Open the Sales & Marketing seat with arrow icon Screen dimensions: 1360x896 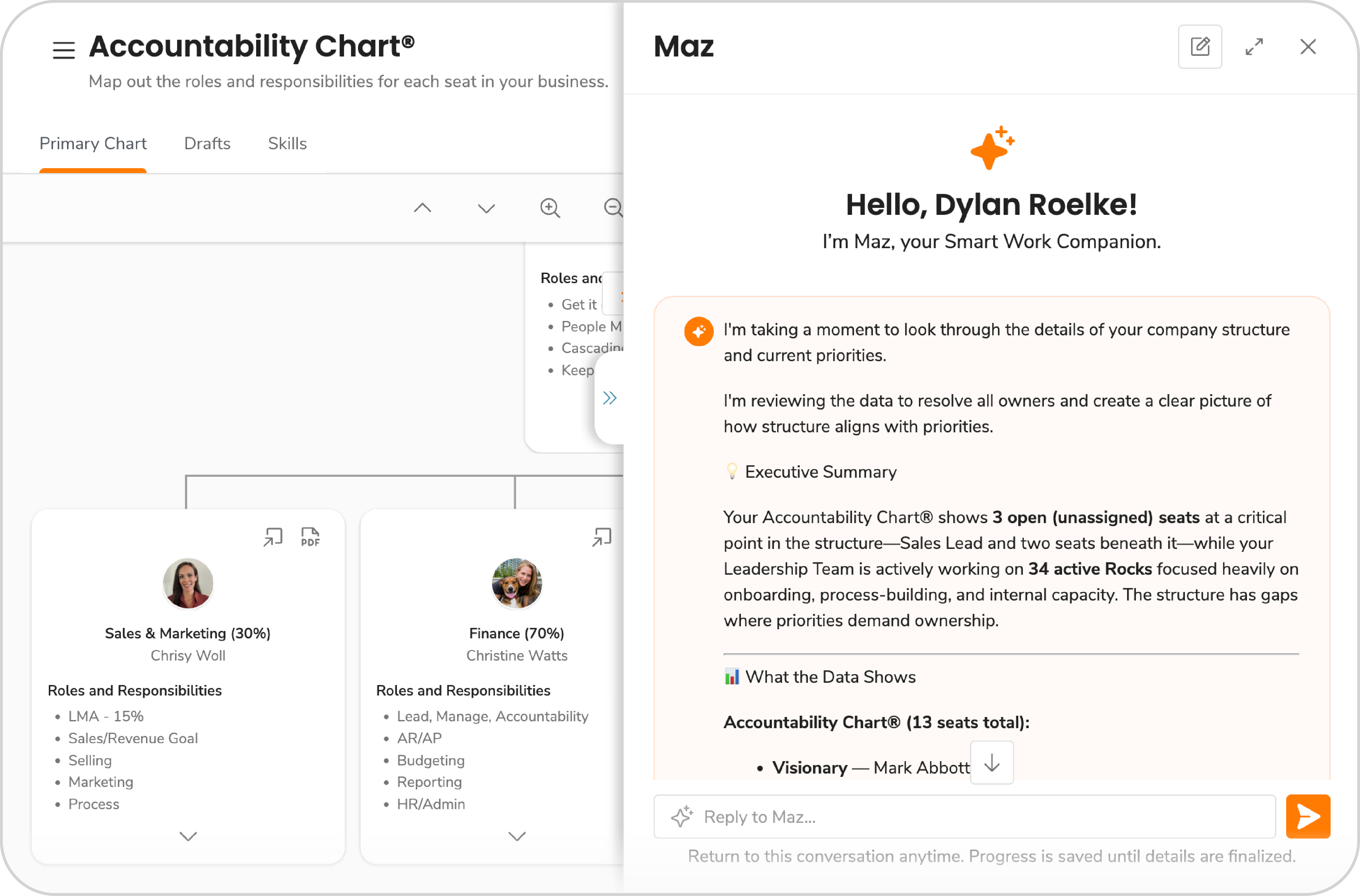(273, 536)
